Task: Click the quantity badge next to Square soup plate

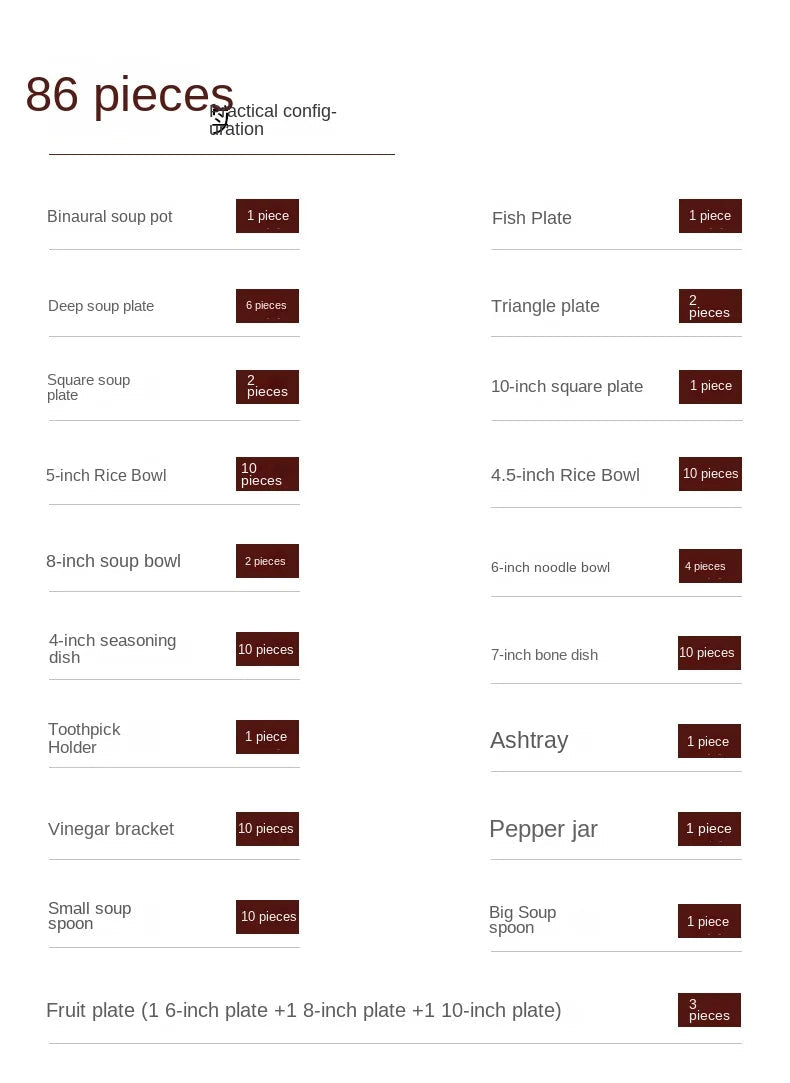Action: pyautogui.click(x=267, y=387)
